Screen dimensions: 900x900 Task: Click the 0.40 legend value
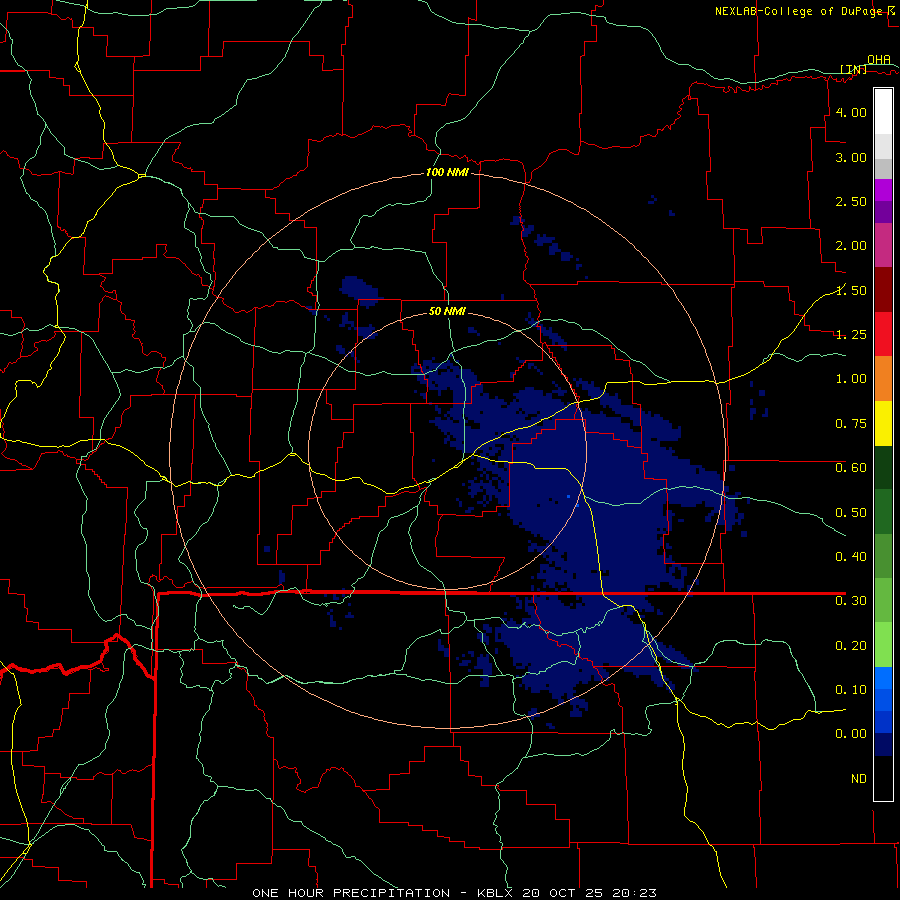[851, 557]
